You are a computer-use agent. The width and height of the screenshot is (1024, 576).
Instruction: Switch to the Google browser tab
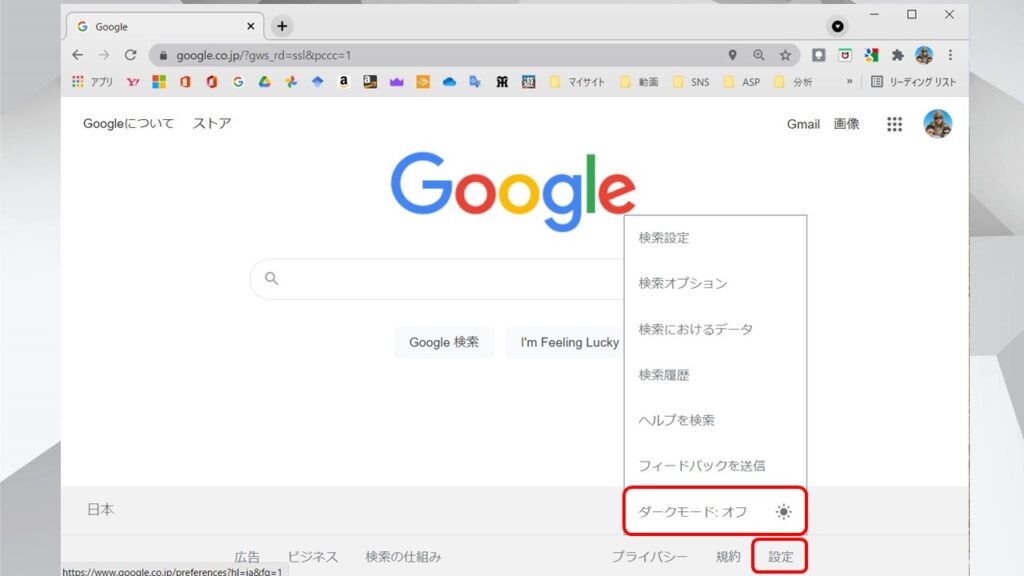click(x=165, y=26)
